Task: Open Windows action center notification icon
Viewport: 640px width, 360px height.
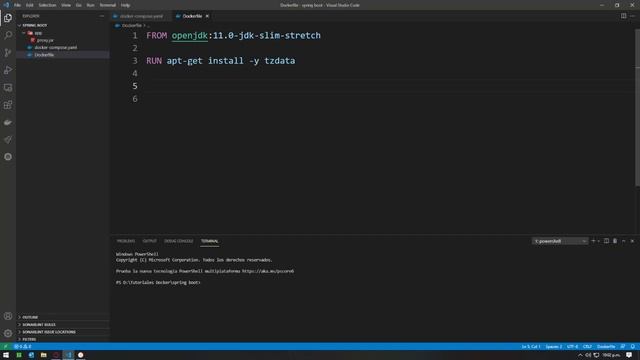Action: [629, 355]
